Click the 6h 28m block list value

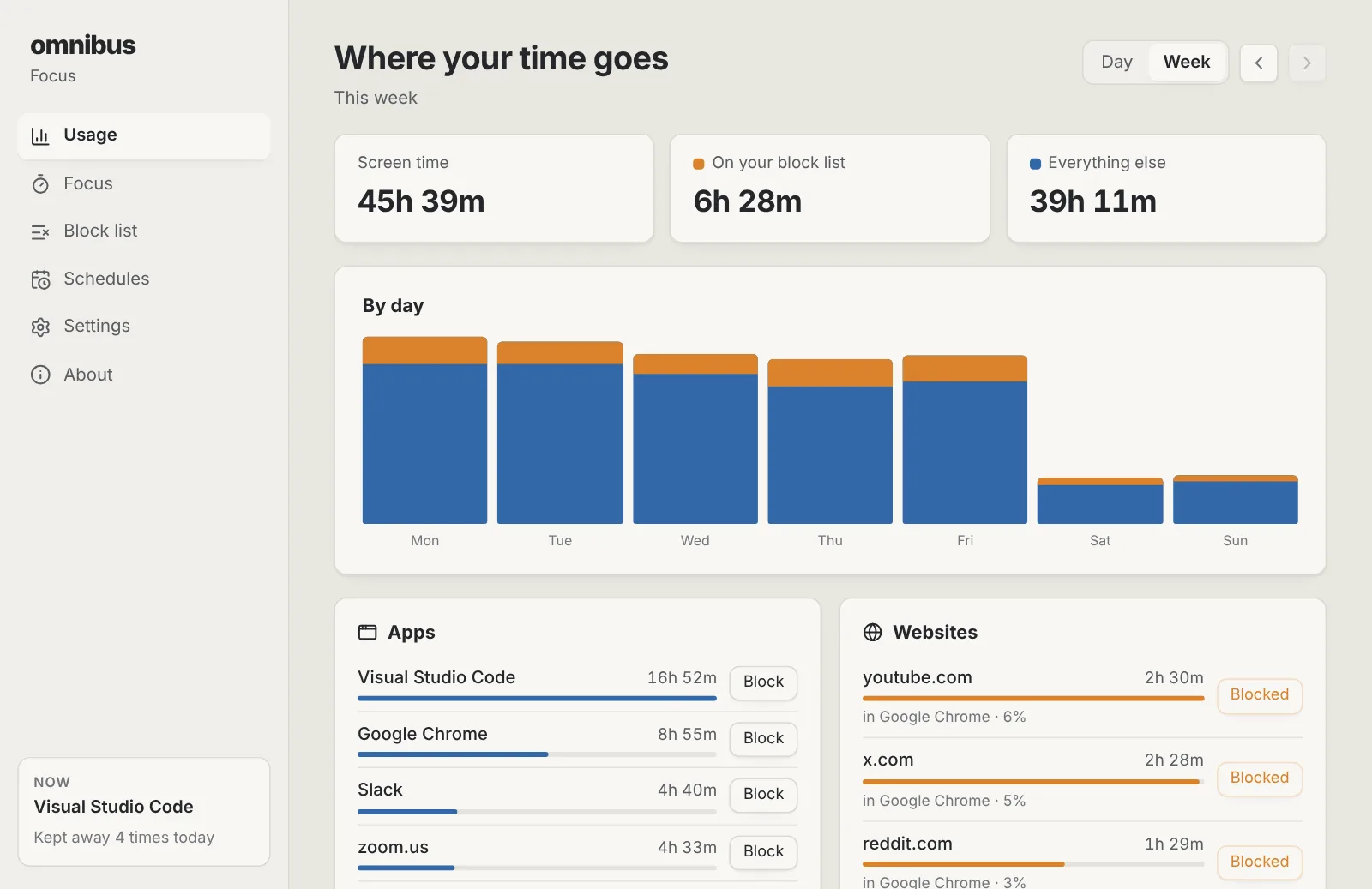pyautogui.click(x=748, y=201)
